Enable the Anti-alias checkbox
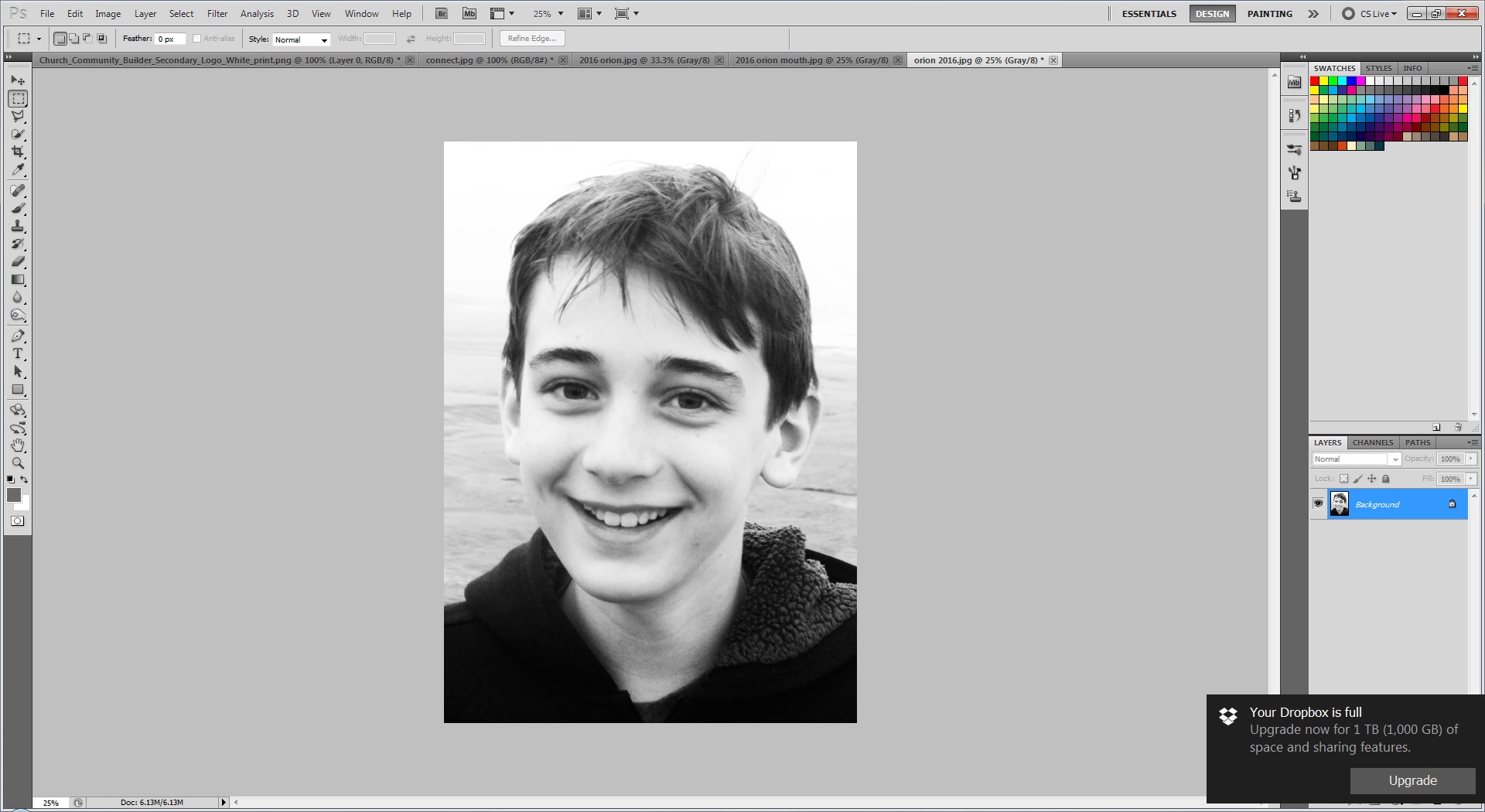Image resolution: width=1485 pixels, height=812 pixels. (x=196, y=39)
